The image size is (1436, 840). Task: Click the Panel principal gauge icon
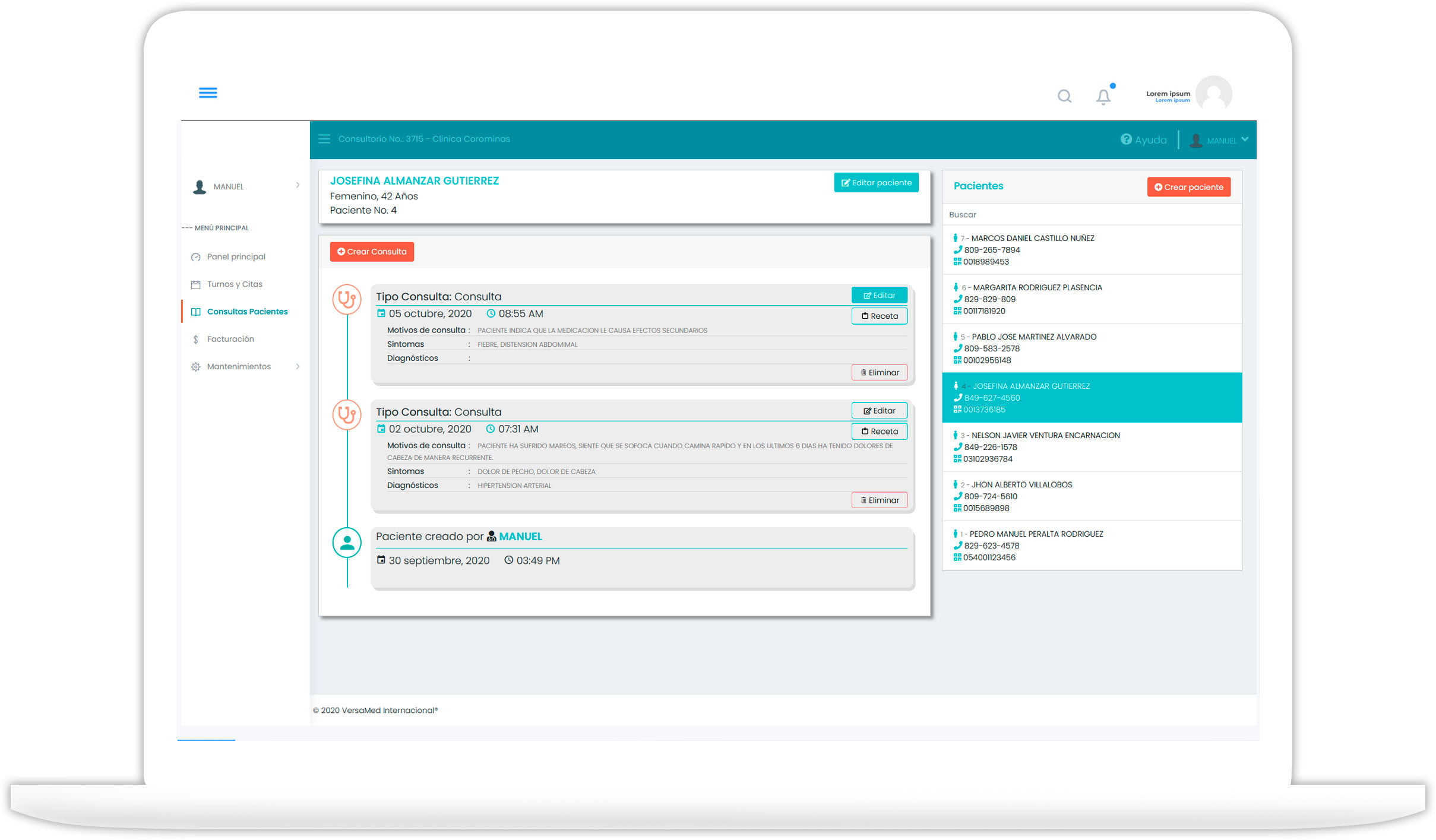click(195, 257)
